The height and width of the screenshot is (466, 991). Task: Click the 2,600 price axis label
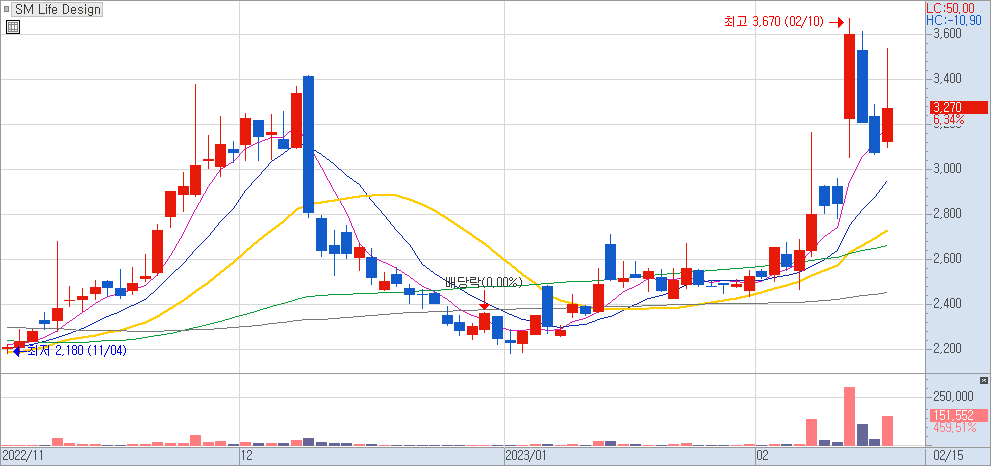948,260
